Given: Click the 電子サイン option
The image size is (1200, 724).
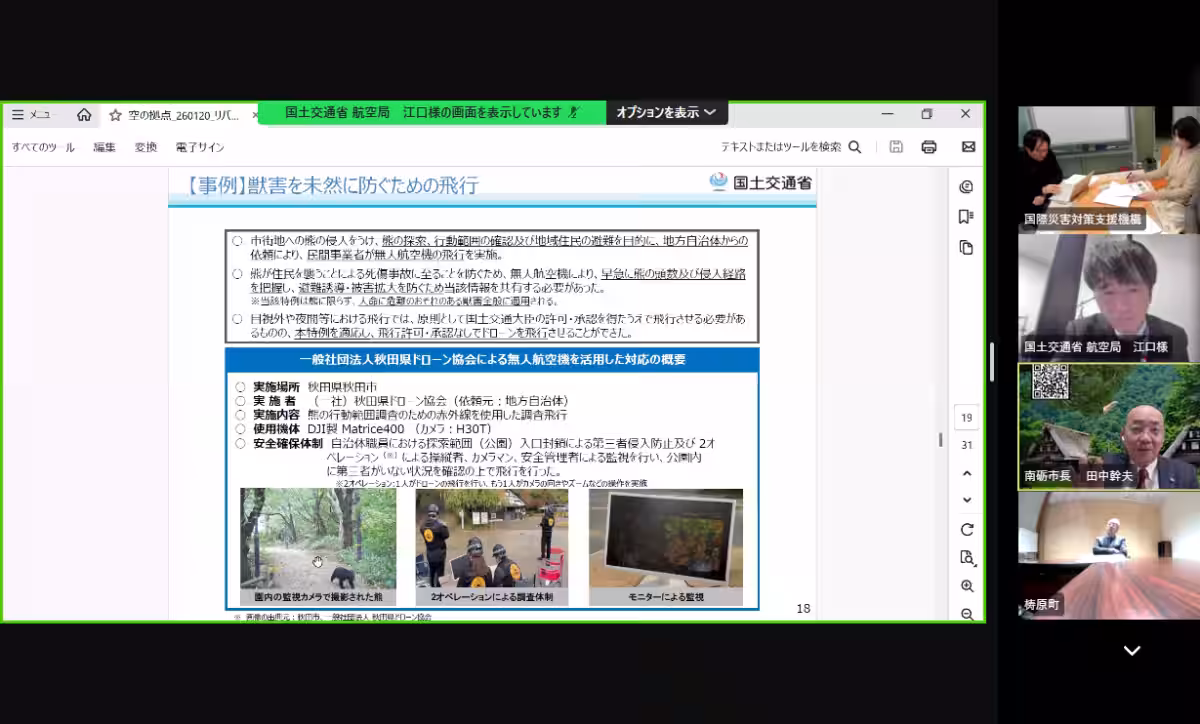Looking at the screenshot, I should (202, 146).
